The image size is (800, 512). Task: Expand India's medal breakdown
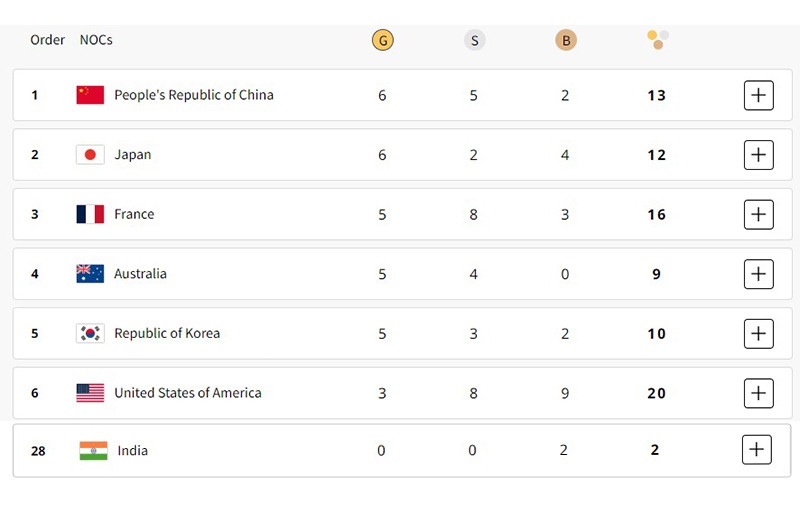757,450
